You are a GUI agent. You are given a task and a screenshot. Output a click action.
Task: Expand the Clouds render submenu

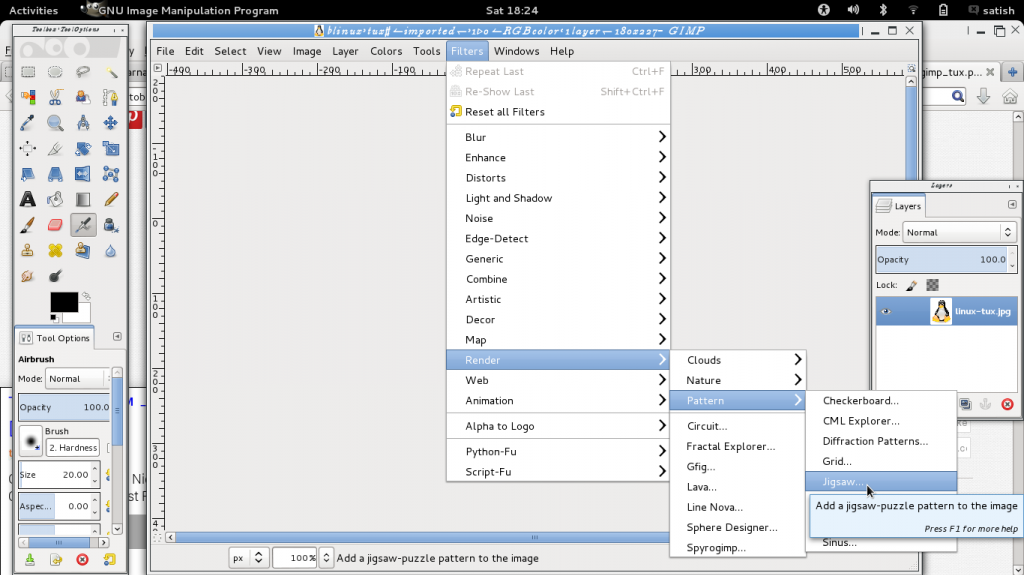tap(738, 360)
